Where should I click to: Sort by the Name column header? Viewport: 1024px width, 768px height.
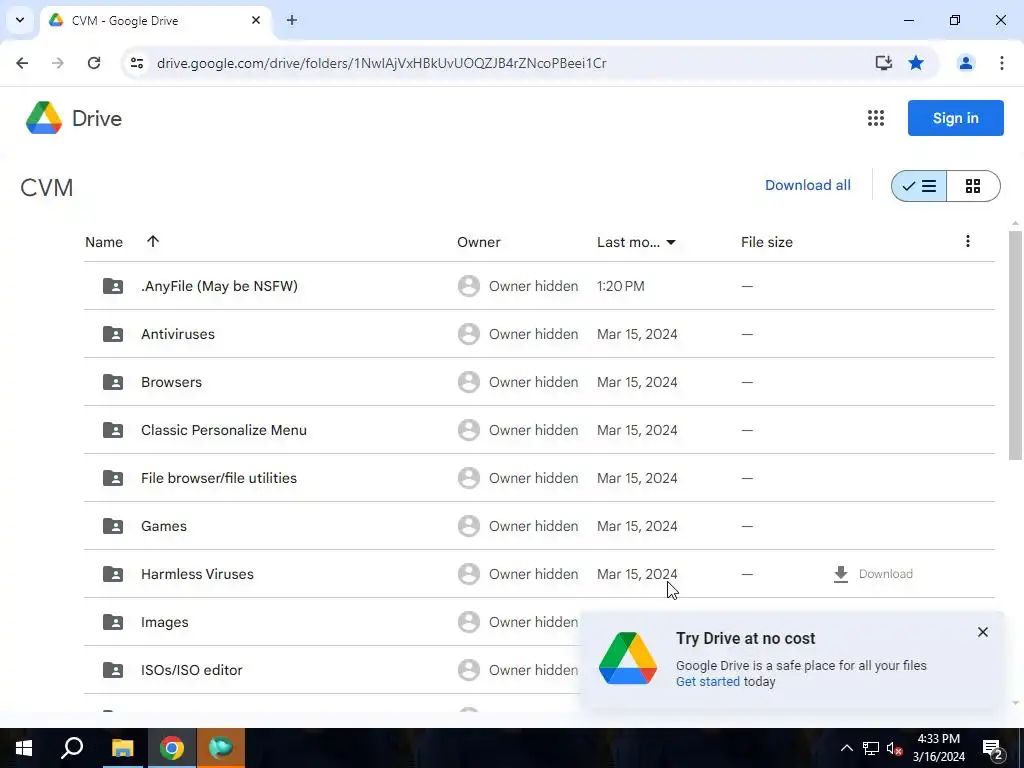[x=104, y=242]
